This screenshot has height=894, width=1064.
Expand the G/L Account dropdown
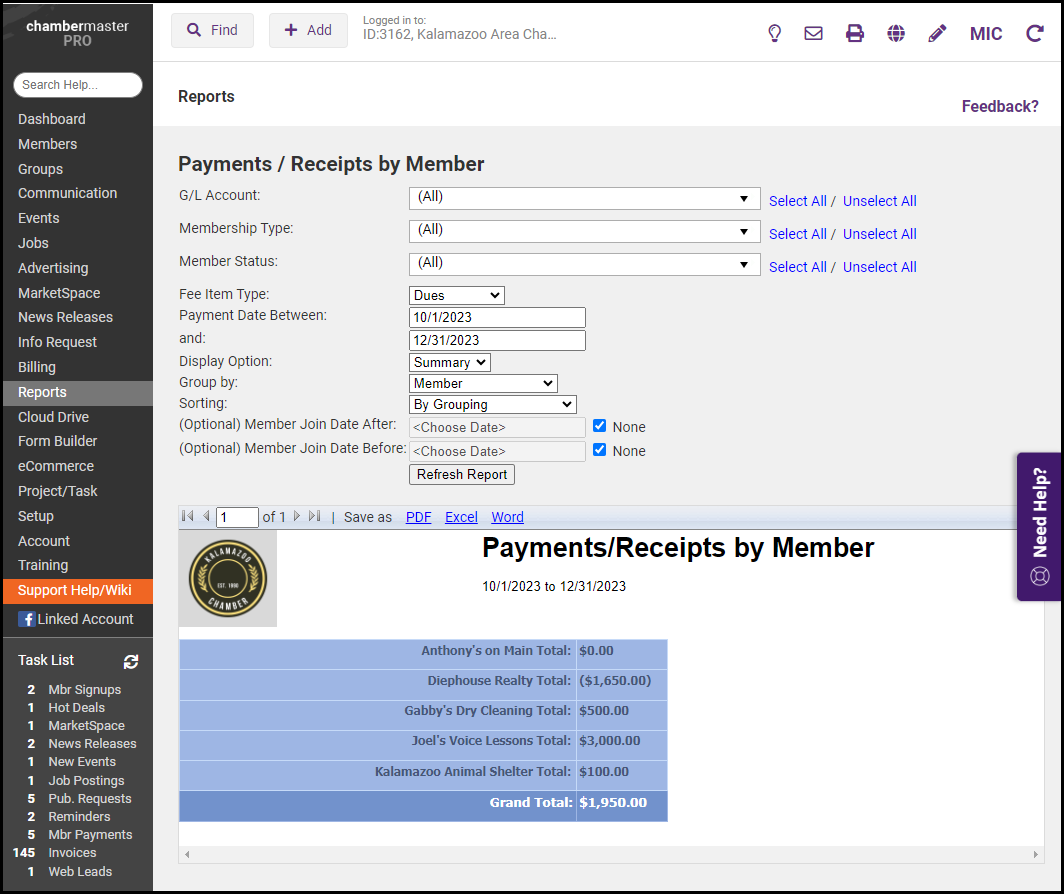click(x=584, y=198)
